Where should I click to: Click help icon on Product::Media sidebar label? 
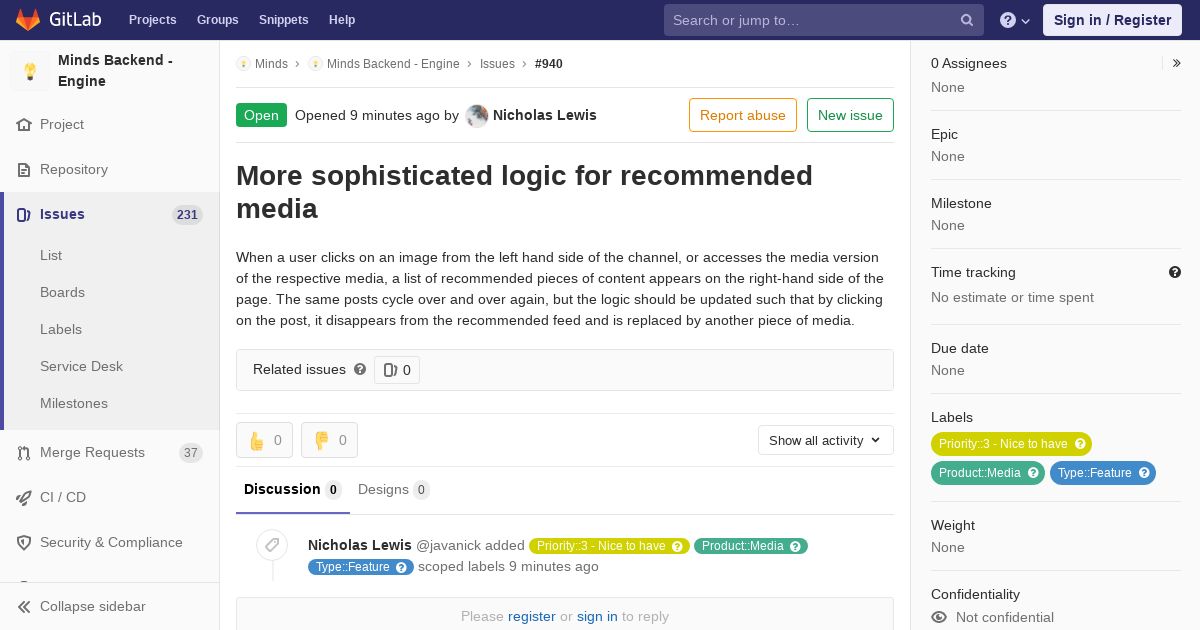pyautogui.click(x=1033, y=473)
